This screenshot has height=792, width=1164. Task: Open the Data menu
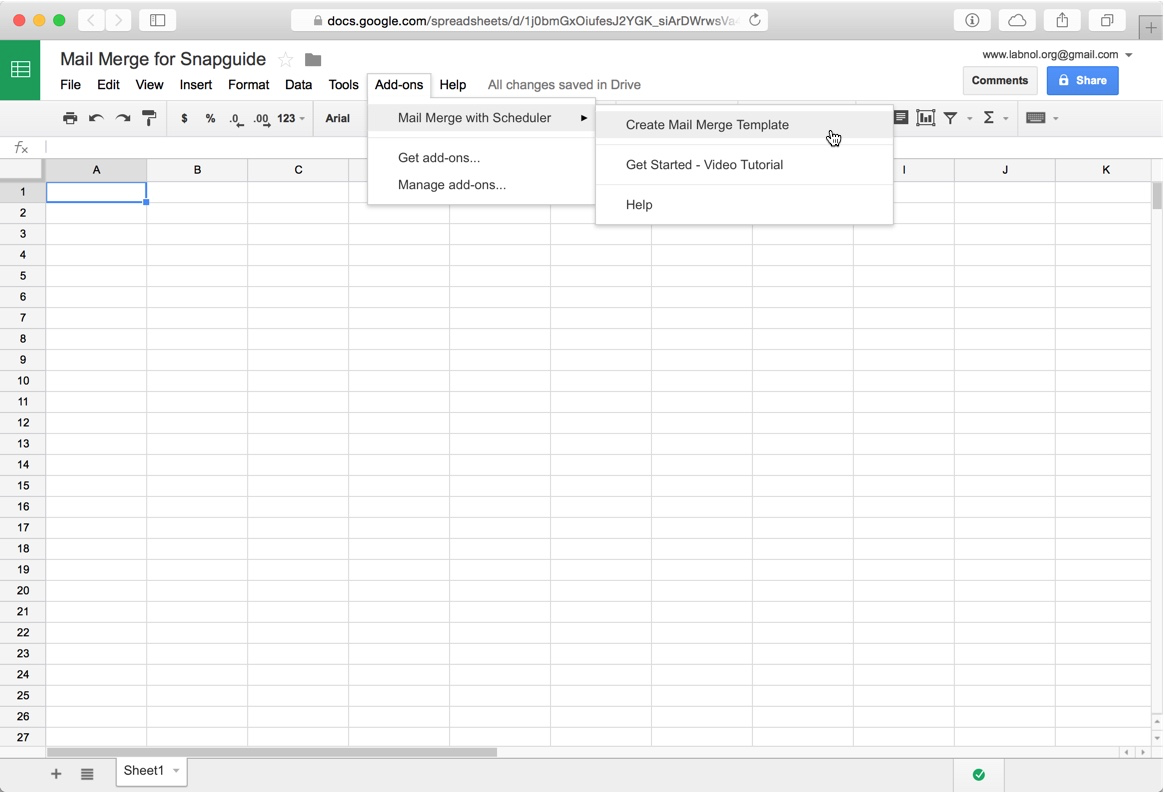(x=298, y=85)
